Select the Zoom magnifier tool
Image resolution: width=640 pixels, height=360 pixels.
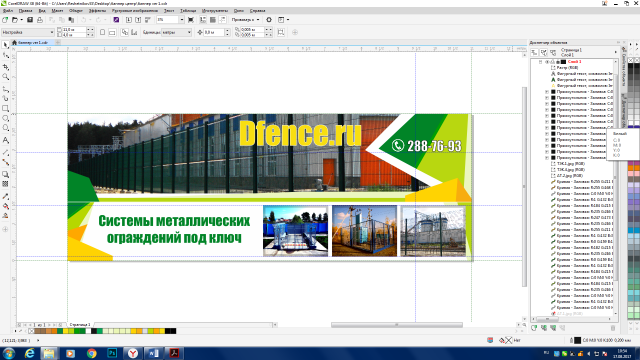tap(5, 77)
